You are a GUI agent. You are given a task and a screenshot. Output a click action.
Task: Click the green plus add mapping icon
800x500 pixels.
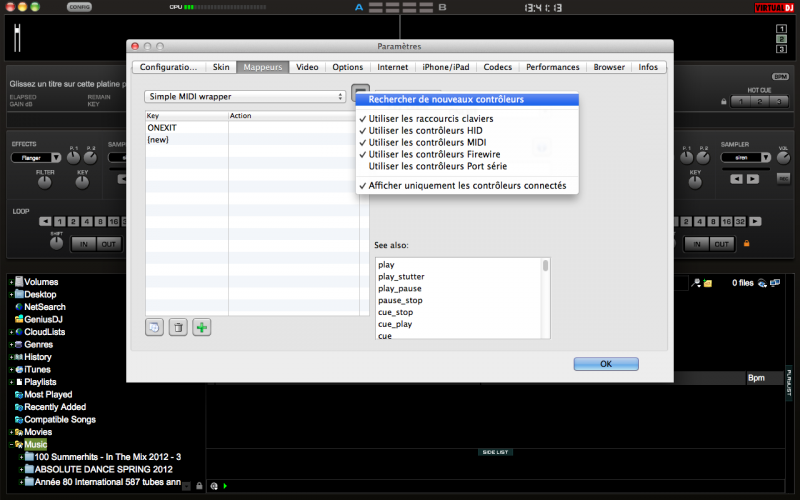(202, 327)
